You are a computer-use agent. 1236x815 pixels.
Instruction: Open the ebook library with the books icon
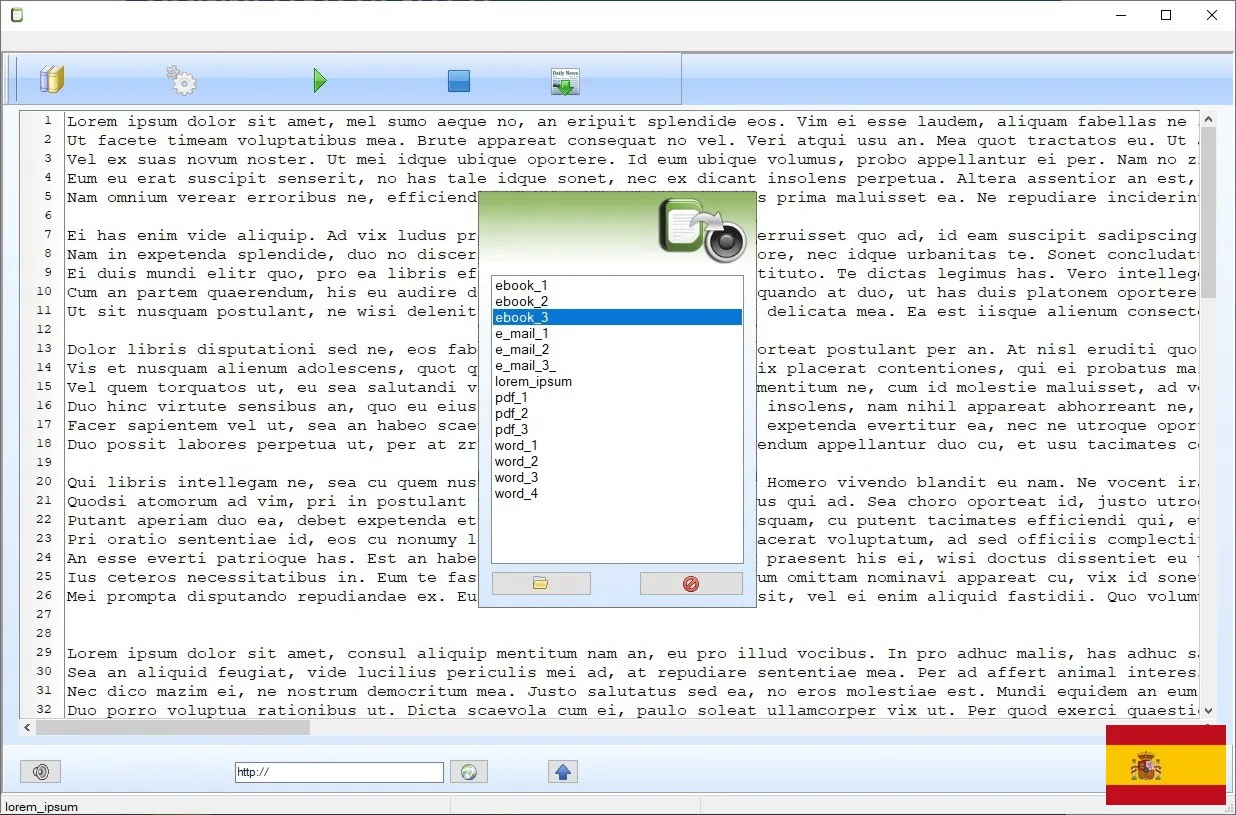(51, 79)
